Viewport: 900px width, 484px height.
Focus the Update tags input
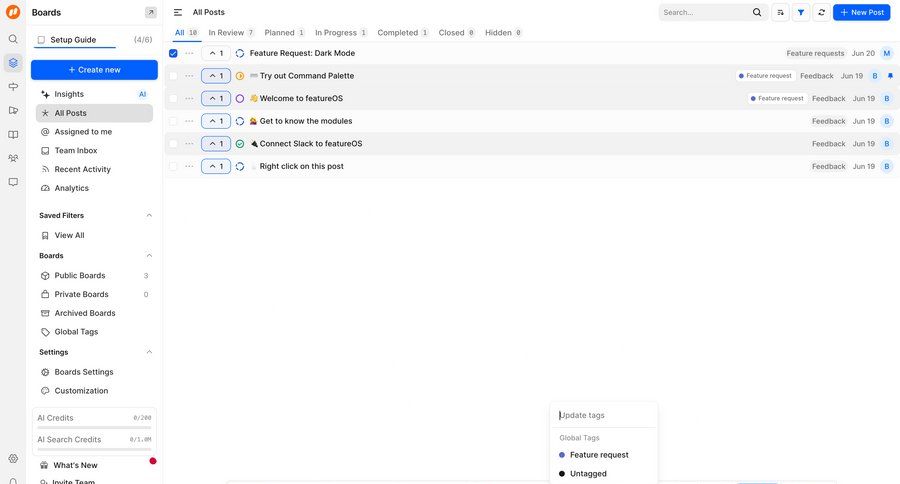pyautogui.click(x=604, y=415)
